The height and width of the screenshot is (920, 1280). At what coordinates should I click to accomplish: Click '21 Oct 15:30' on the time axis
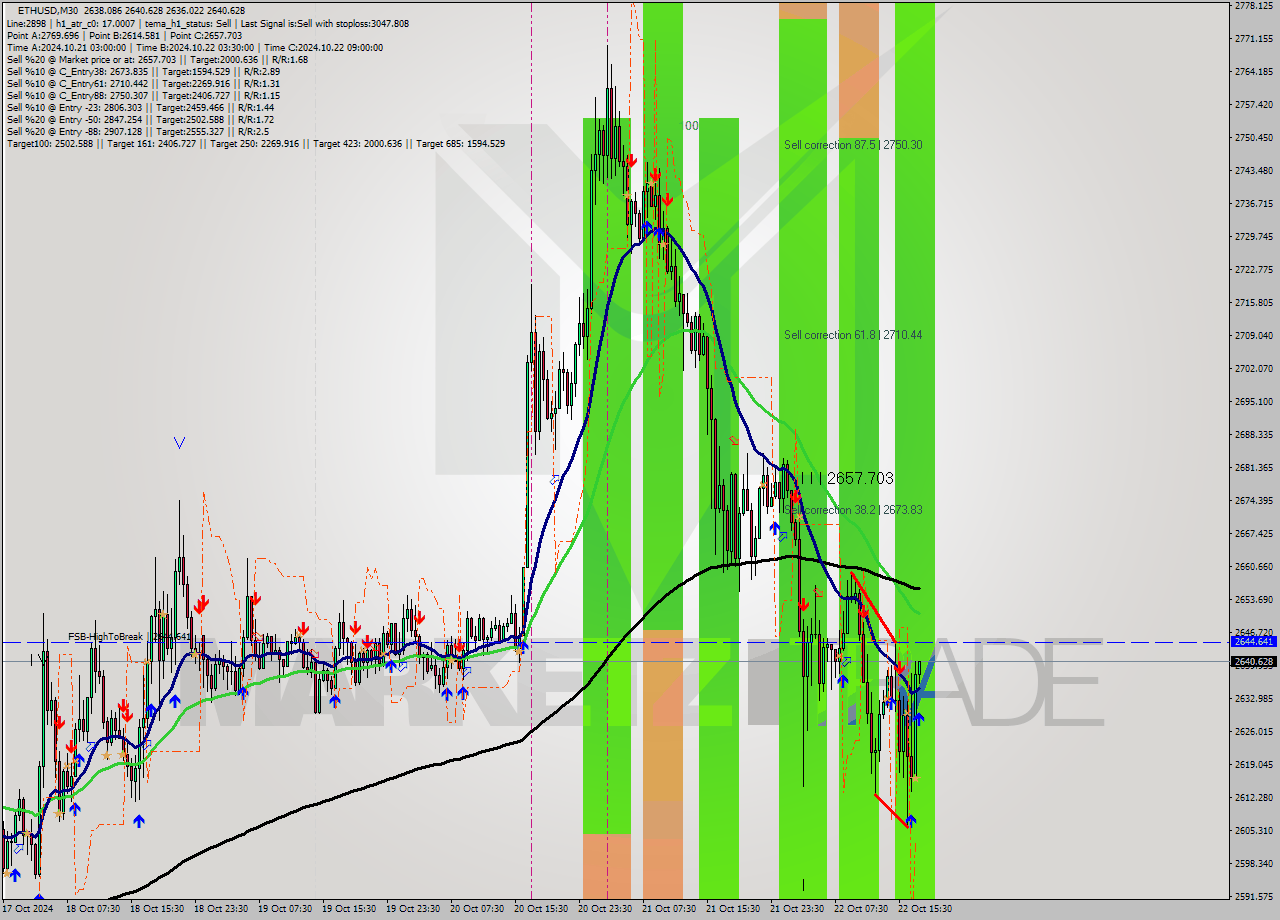pyautogui.click(x=733, y=909)
